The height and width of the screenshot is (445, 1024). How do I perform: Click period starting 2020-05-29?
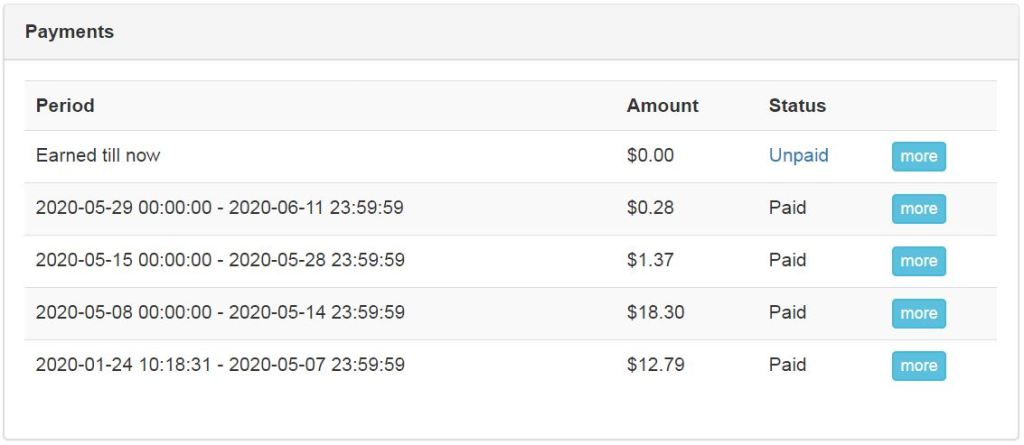point(220,208)
